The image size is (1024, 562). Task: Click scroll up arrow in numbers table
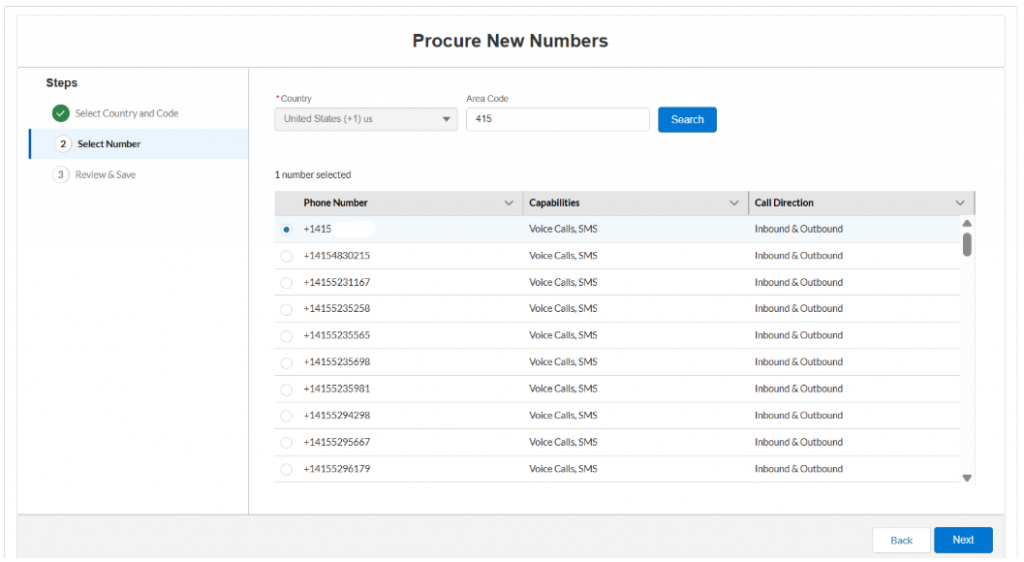pyautogui.click(x=967, y=223)
